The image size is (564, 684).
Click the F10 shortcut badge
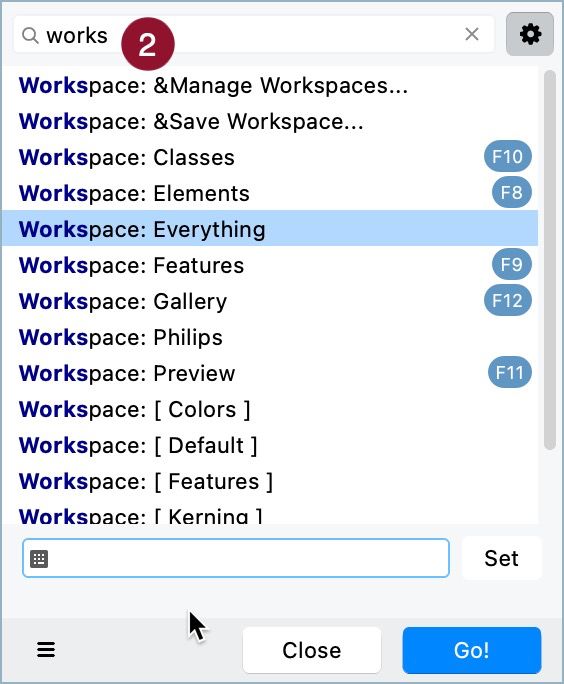(x=507, y=157)
